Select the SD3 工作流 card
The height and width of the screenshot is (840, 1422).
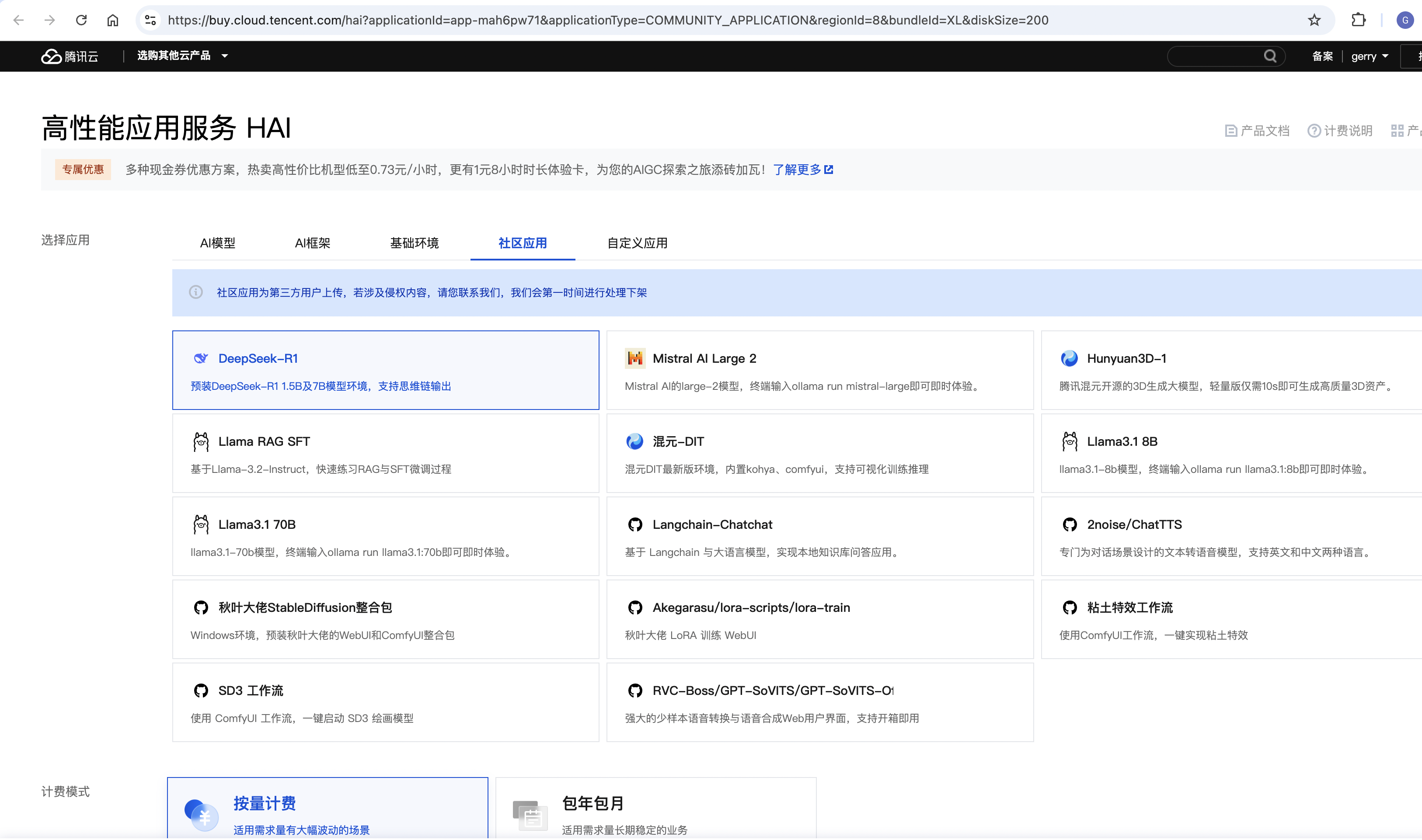pos(386,703)
